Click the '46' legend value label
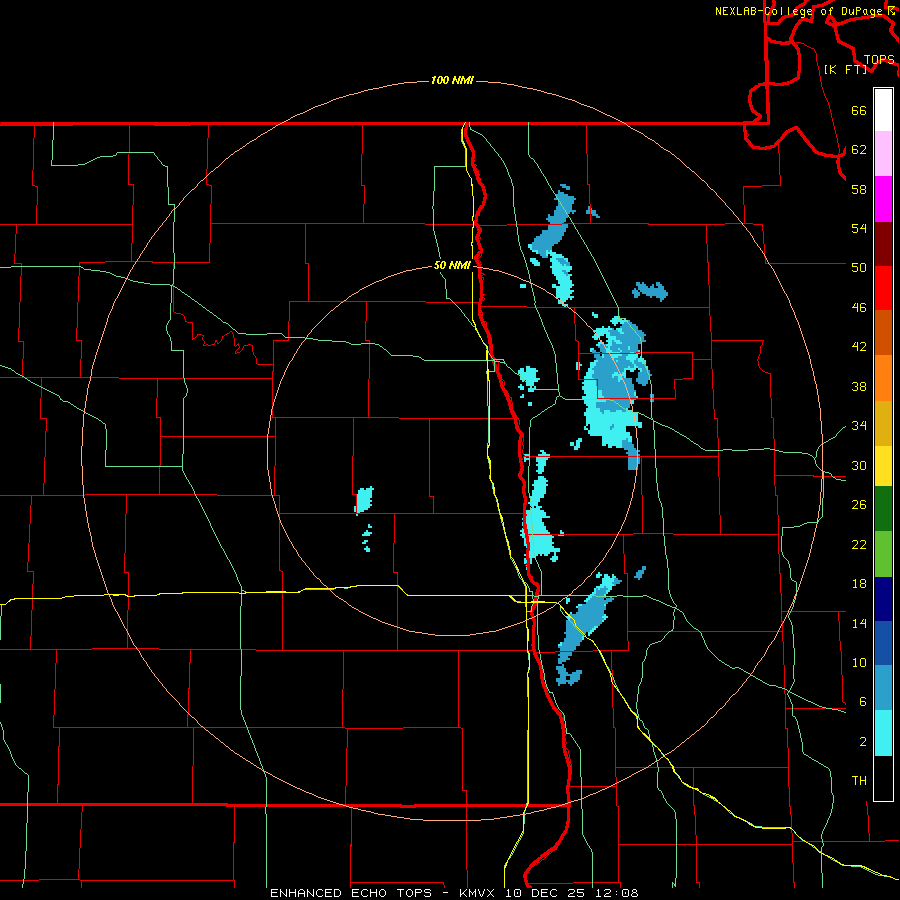The height and width of the screenshot is (900, 900). [x=859, y=308]
